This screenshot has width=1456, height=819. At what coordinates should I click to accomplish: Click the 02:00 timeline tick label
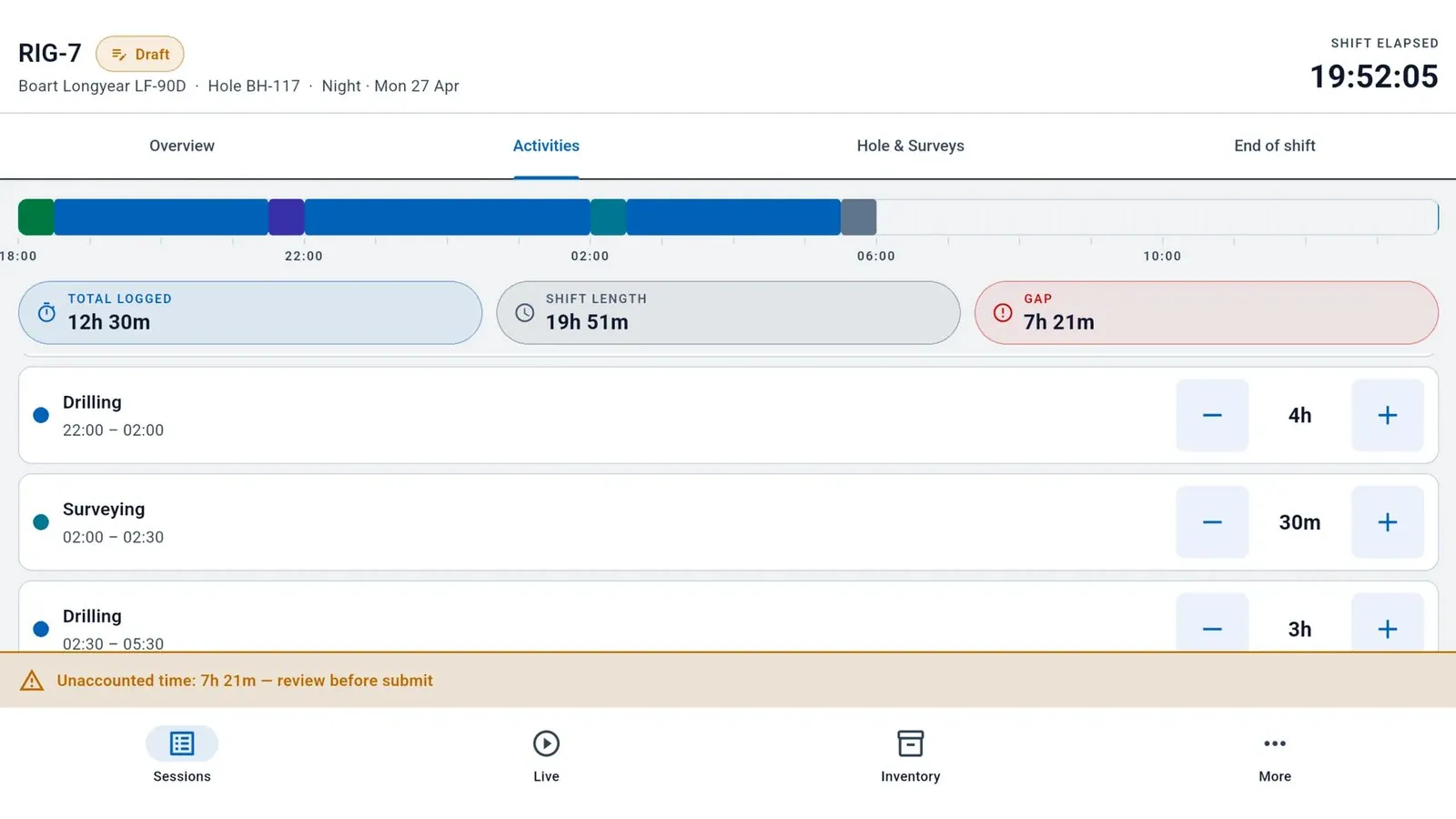[590, 256]
